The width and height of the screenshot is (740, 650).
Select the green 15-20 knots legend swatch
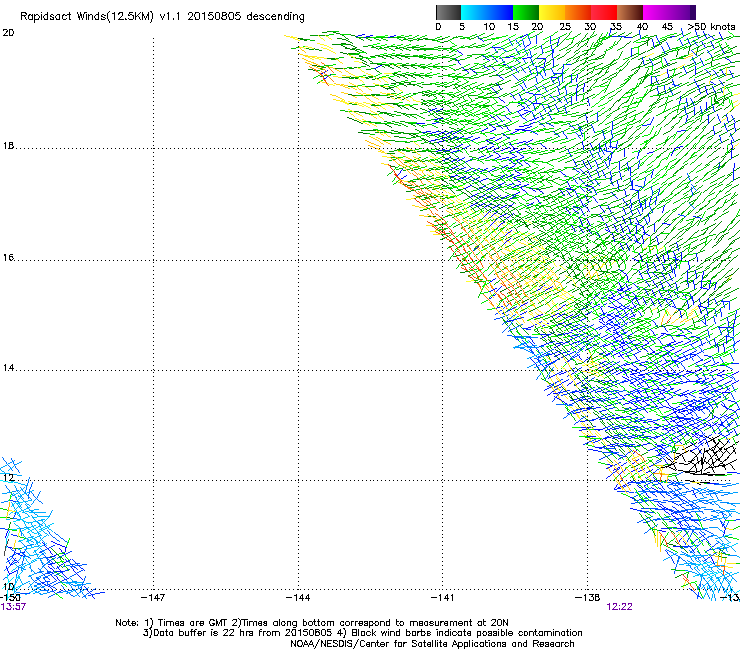526,12
